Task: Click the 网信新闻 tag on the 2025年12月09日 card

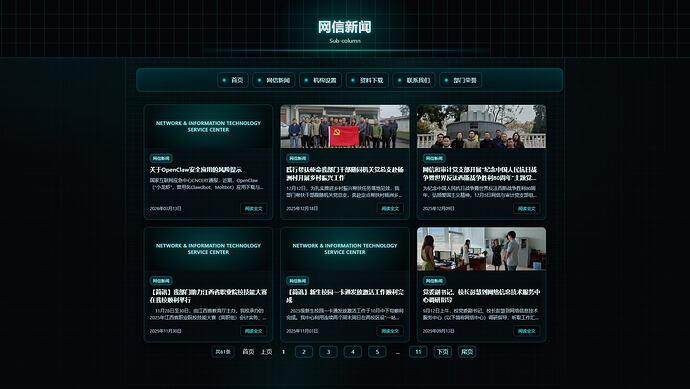Action: [x=434, y=158]
